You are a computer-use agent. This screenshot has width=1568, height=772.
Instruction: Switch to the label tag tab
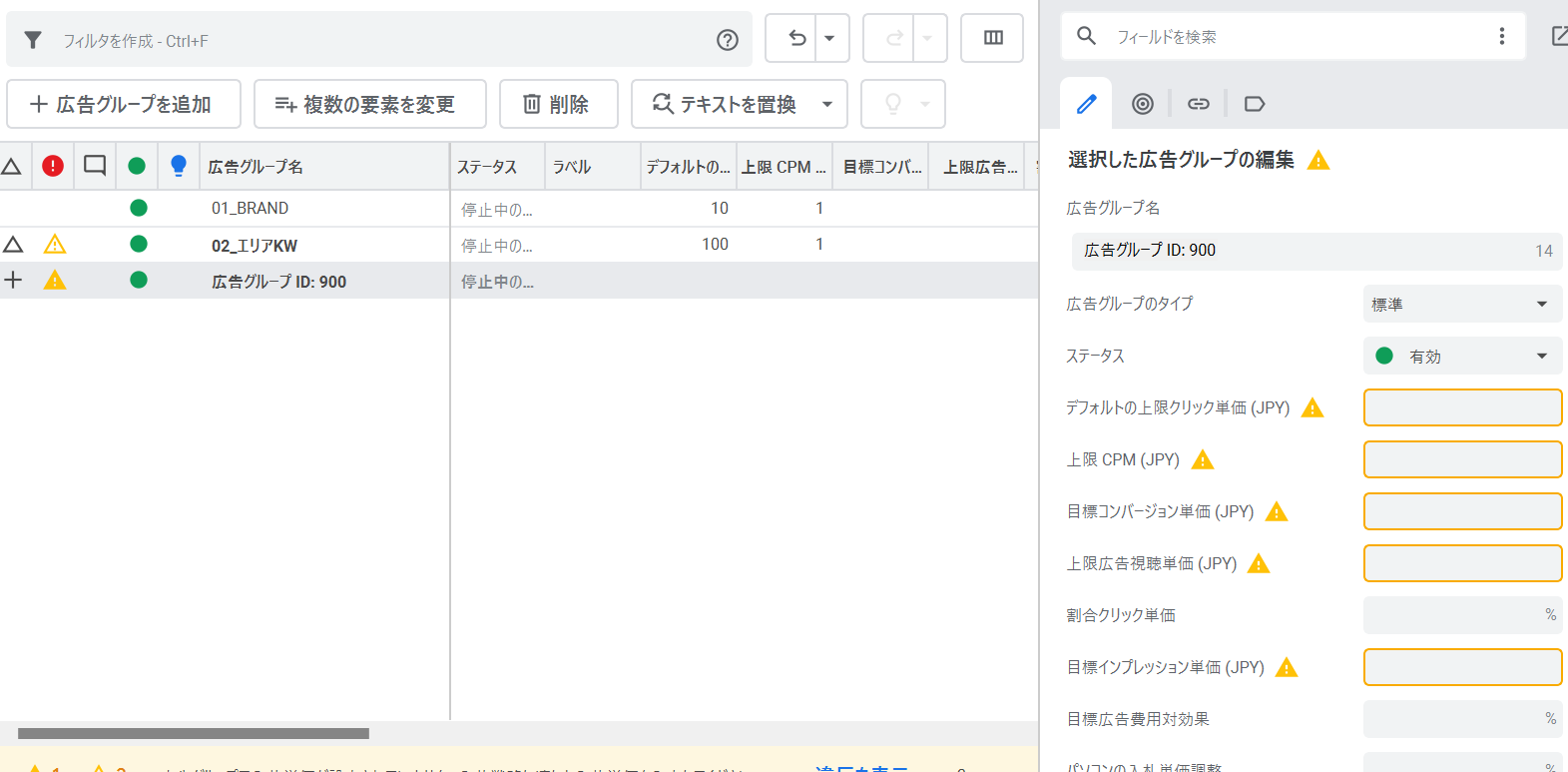pos(1255,104)
